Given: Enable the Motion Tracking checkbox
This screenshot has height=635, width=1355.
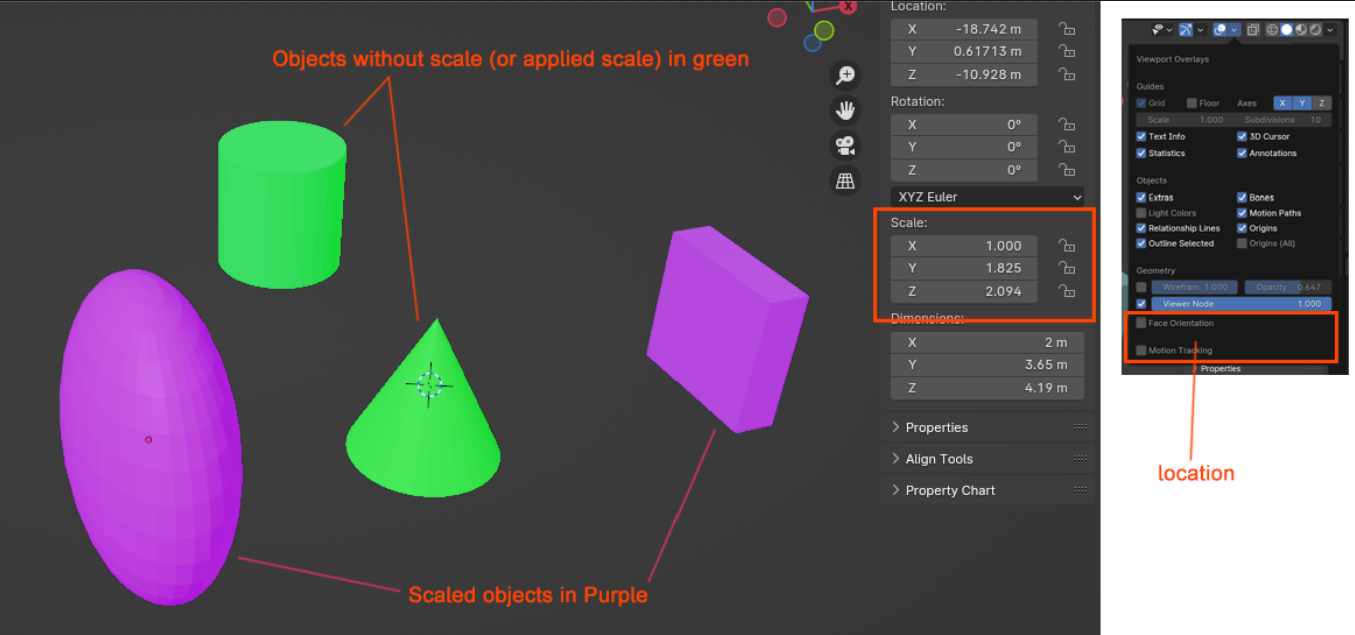Looking at the screenshot, I should coord(1141,350).
